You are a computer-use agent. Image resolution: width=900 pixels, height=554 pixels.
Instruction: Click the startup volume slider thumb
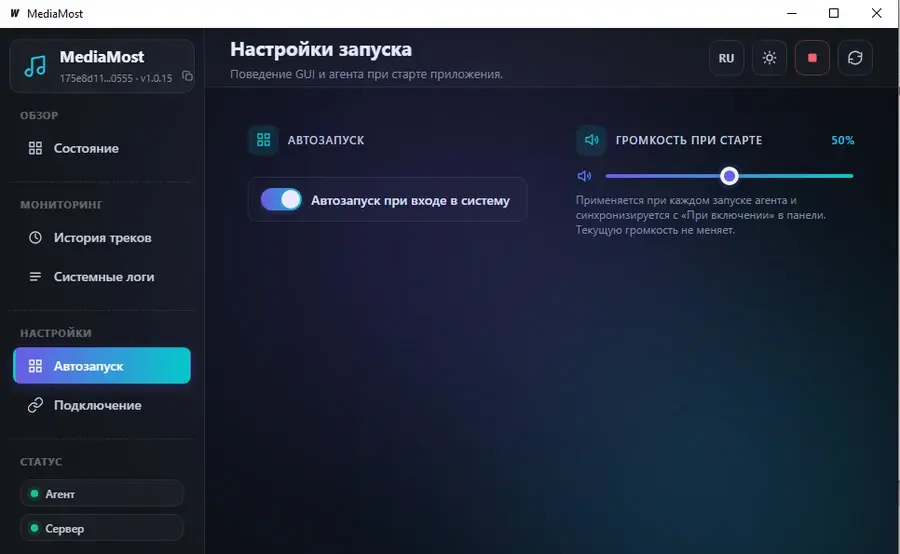pos(729,176)
